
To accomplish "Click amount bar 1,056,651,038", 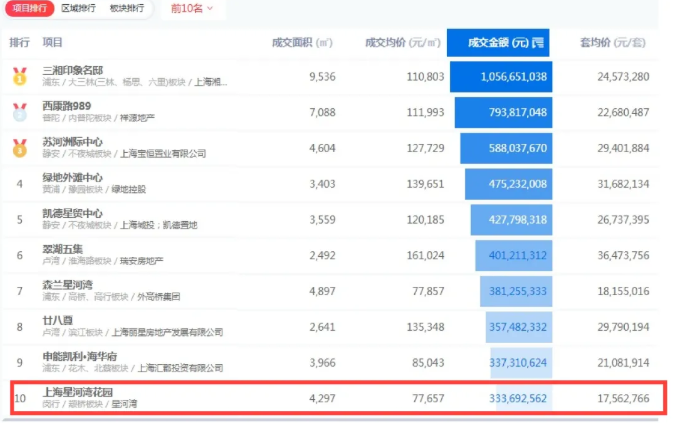I will point(501,77).
